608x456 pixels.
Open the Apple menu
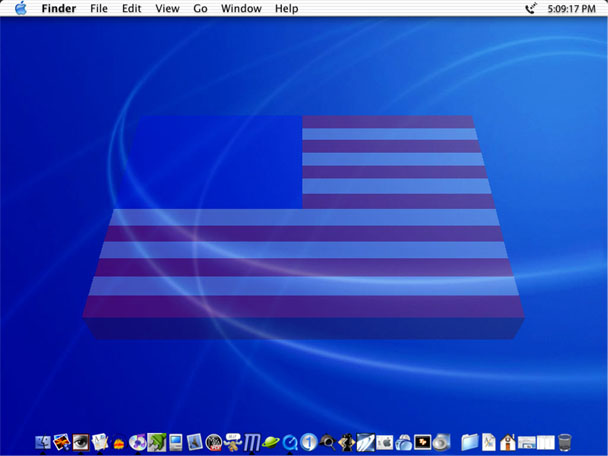[x=21, y=8]
